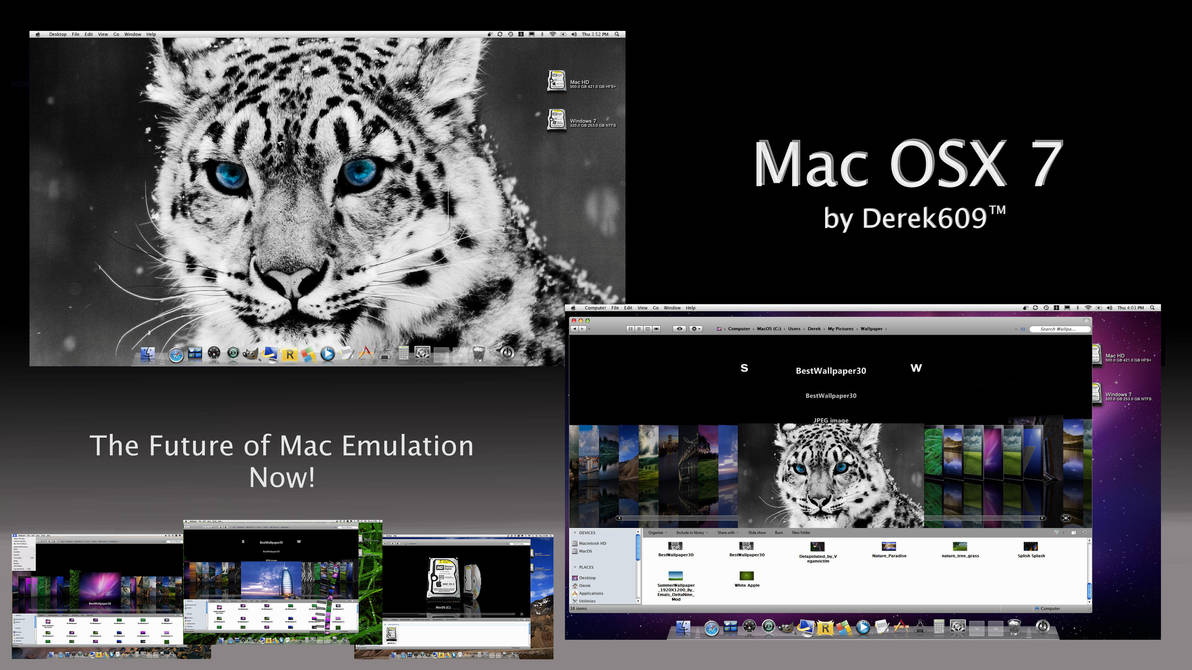
Task: Select Macintosh HD in the sidebar
Action: [590, 544]
